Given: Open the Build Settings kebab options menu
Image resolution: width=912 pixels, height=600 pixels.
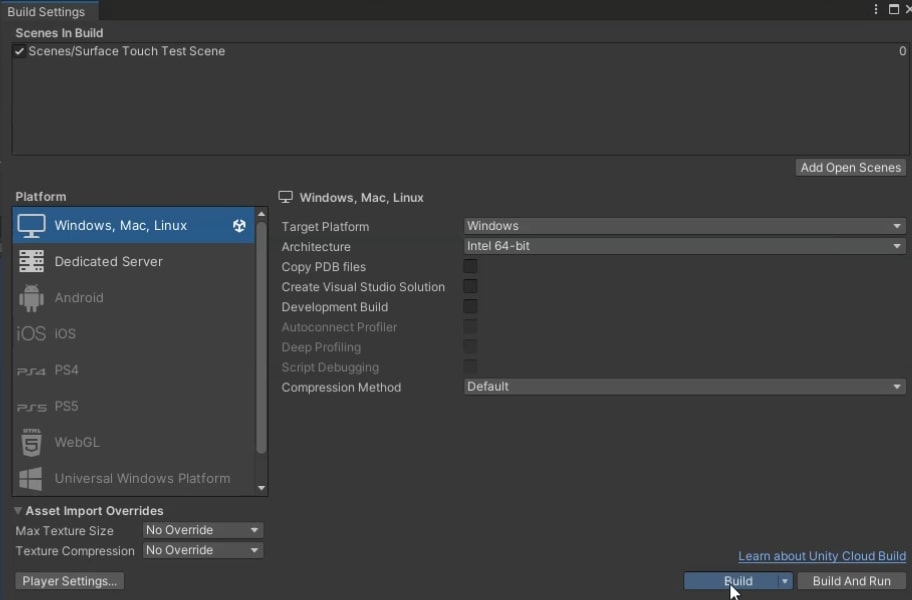Looking at the screenshot, I should pos(875,9).
